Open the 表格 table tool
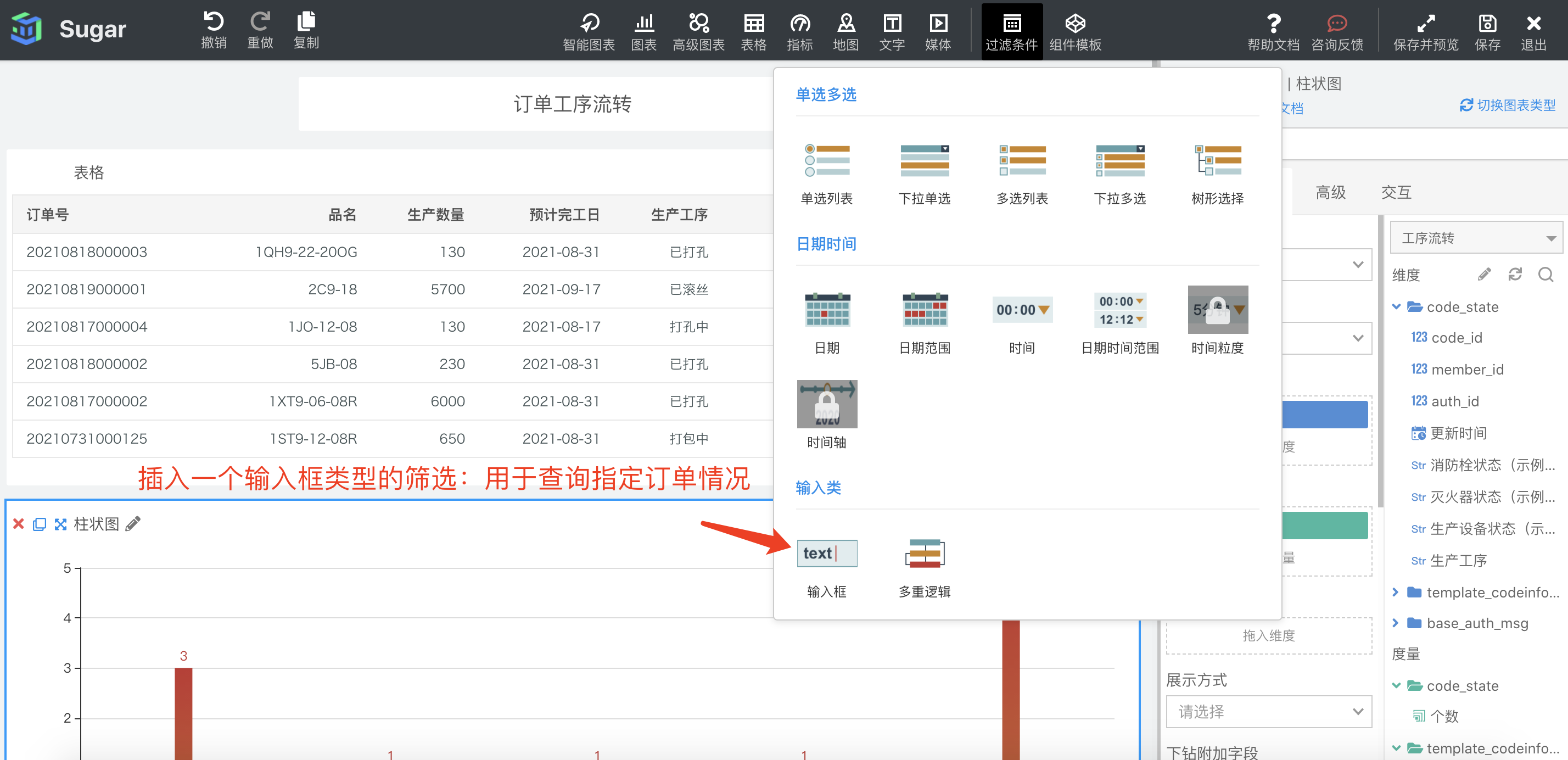1568x760 pixels. pyautogui.click(x=754, y=32)
